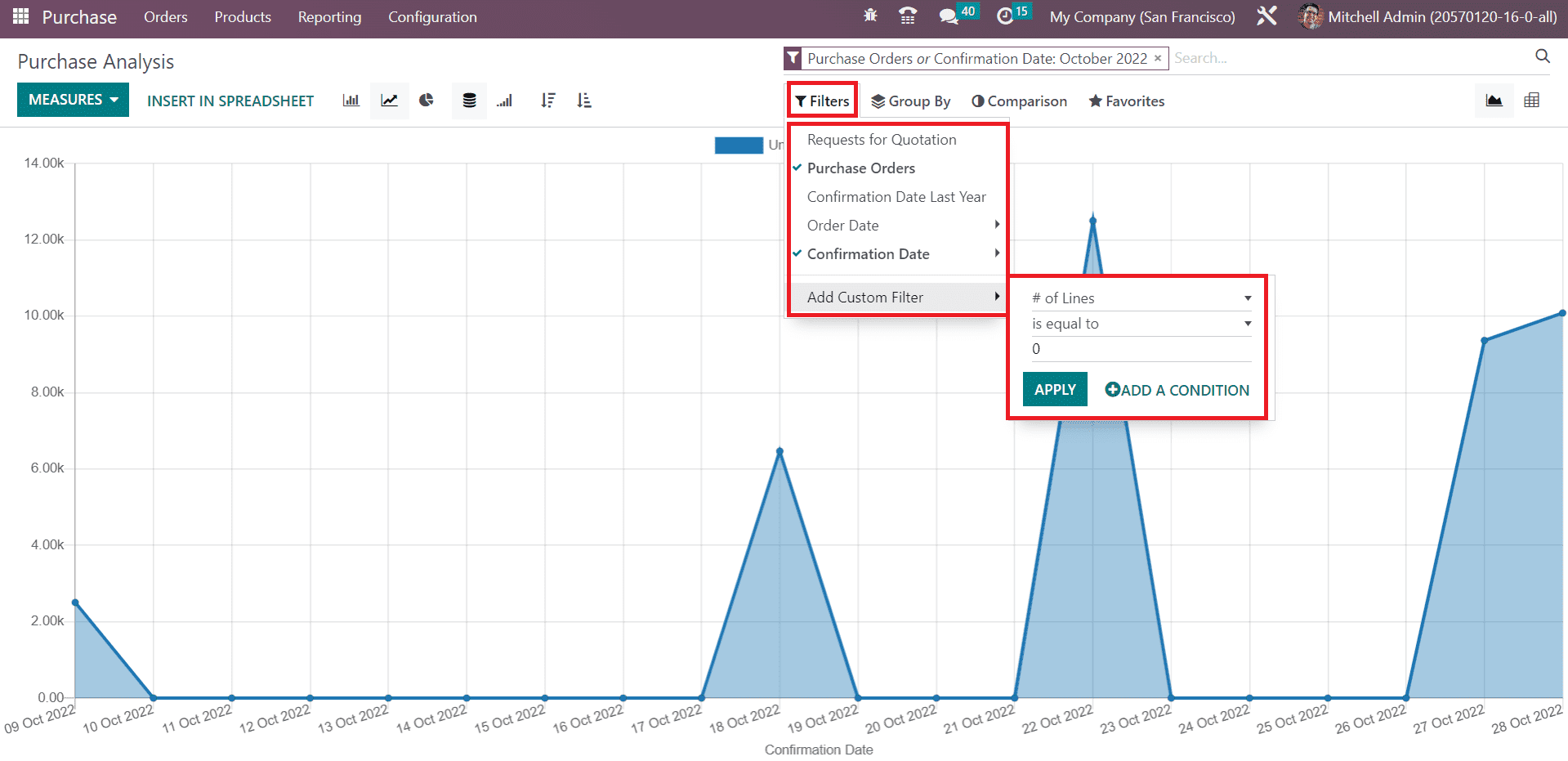Click Add a Condition link
1568x761 pixels.
click(1177, 391)
